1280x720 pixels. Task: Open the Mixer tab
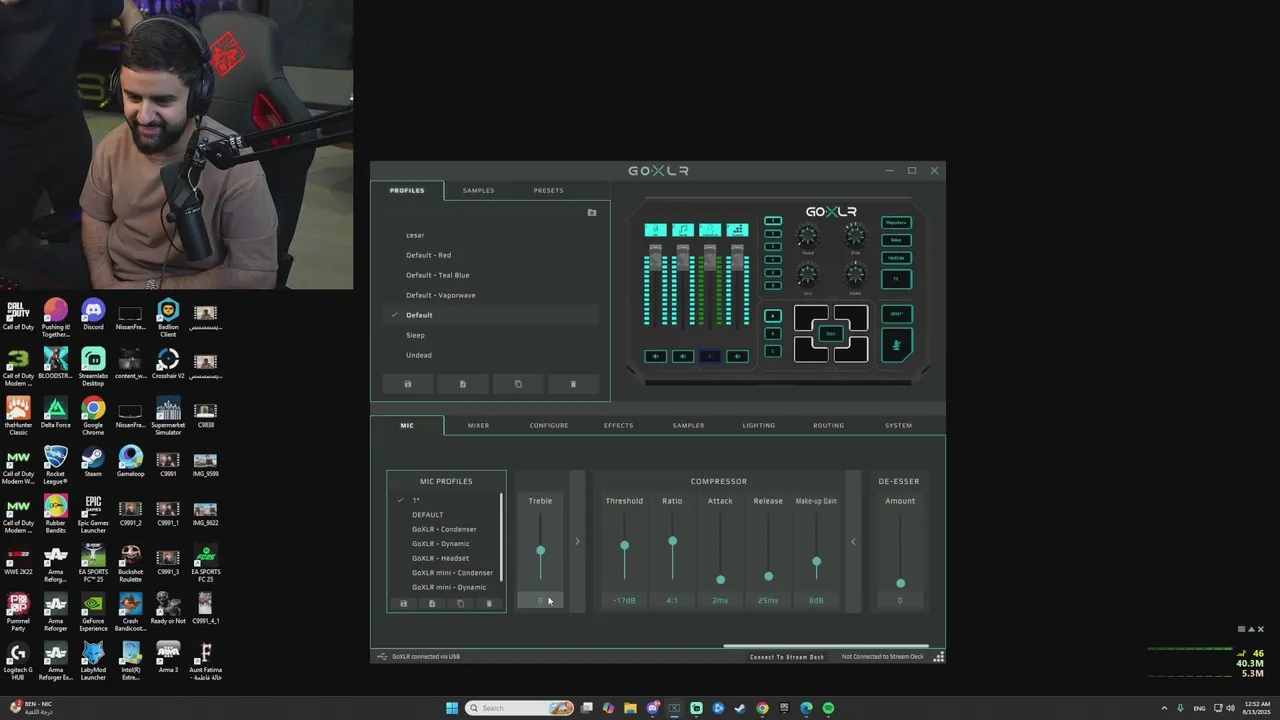point(478,426)
